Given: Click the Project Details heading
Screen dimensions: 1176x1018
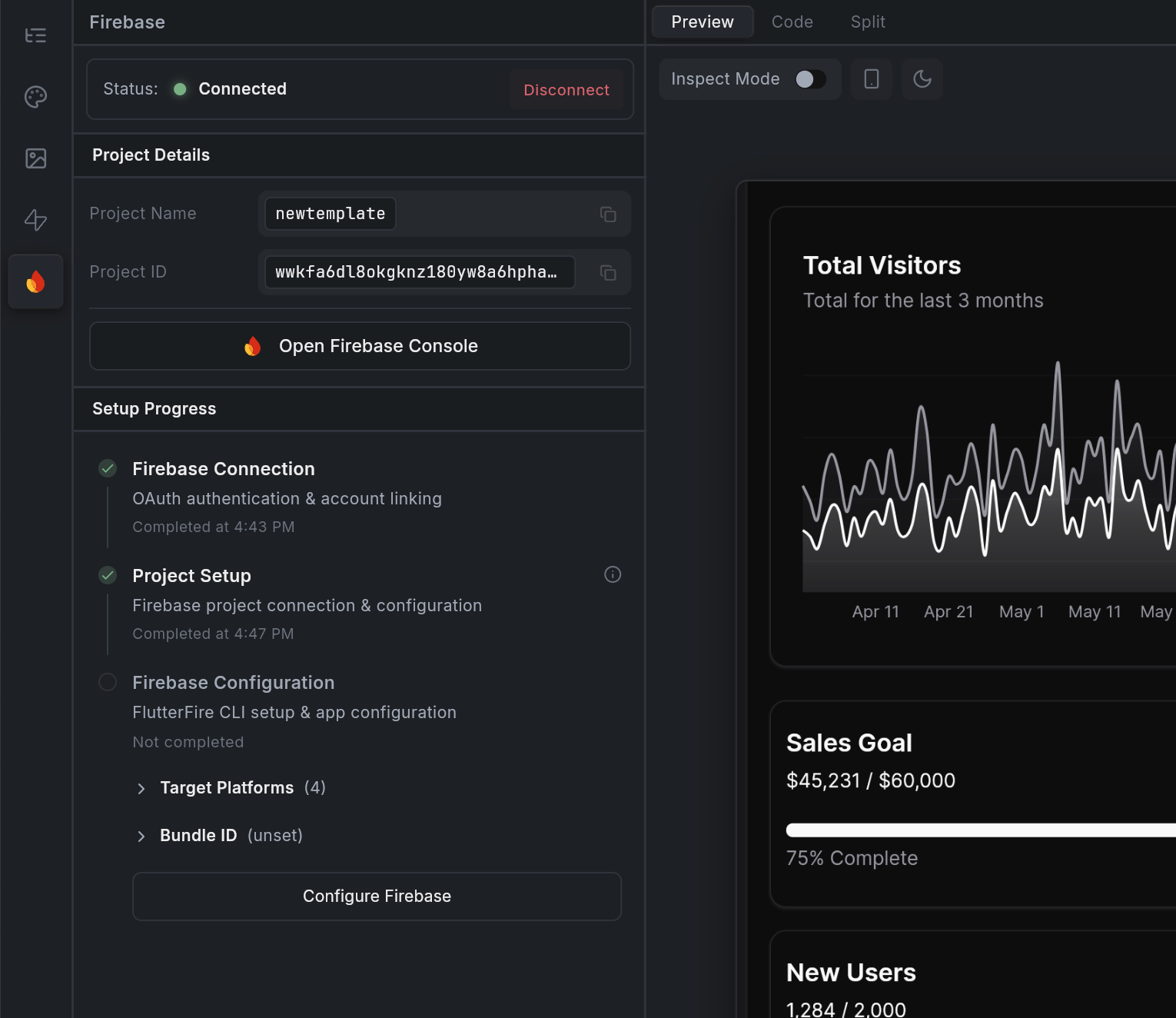Looking at the screenshot, I should pos(151,155).
